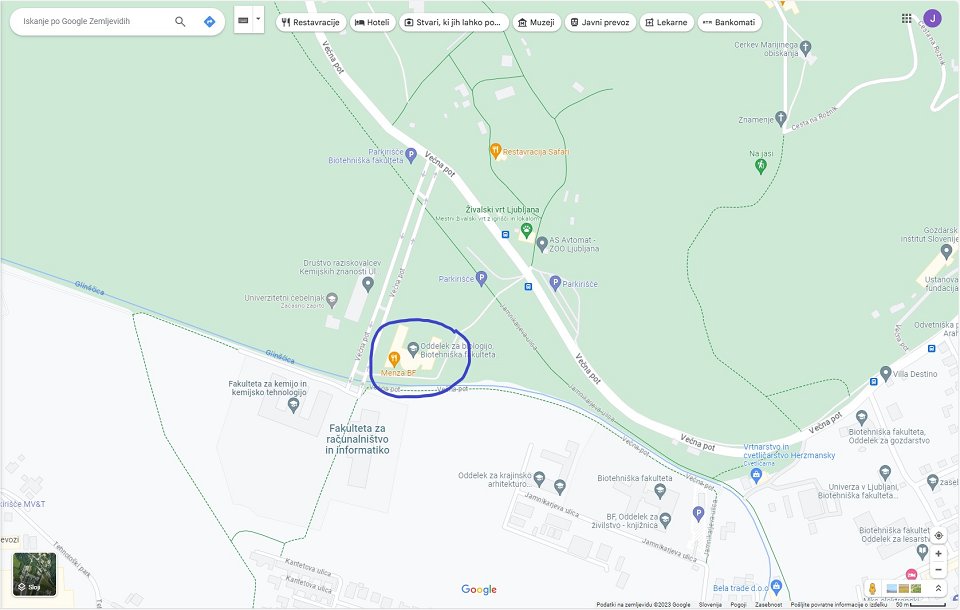The width and height of the screenshot is (960, 610).
Task: Open the Lekarne filter chip
Action: coord(666,22)
